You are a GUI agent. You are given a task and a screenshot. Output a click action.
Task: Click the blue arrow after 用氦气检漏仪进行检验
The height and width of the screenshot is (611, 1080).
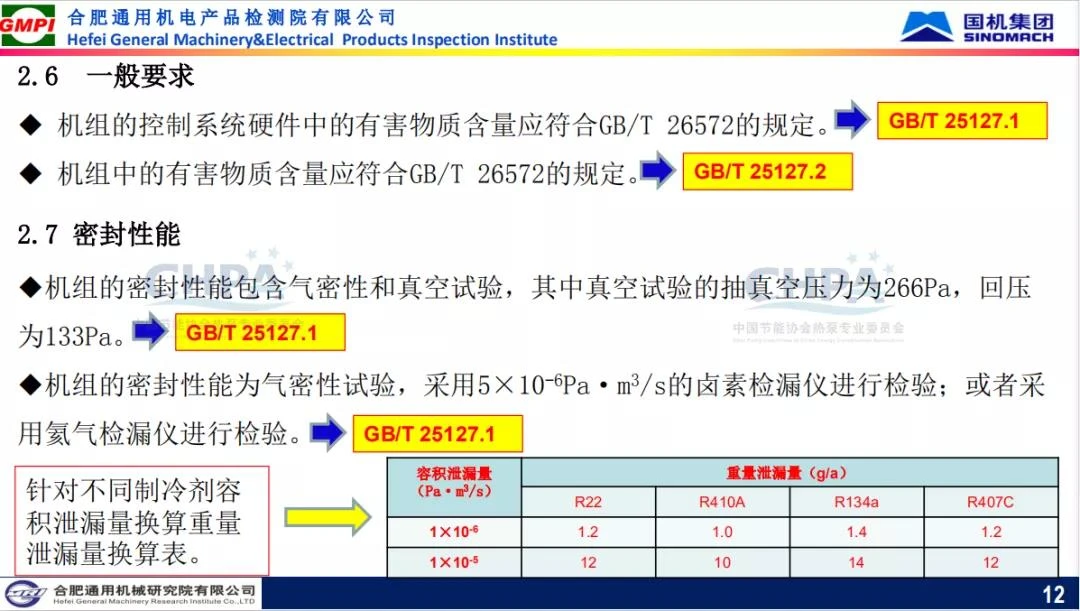point(328,433)
